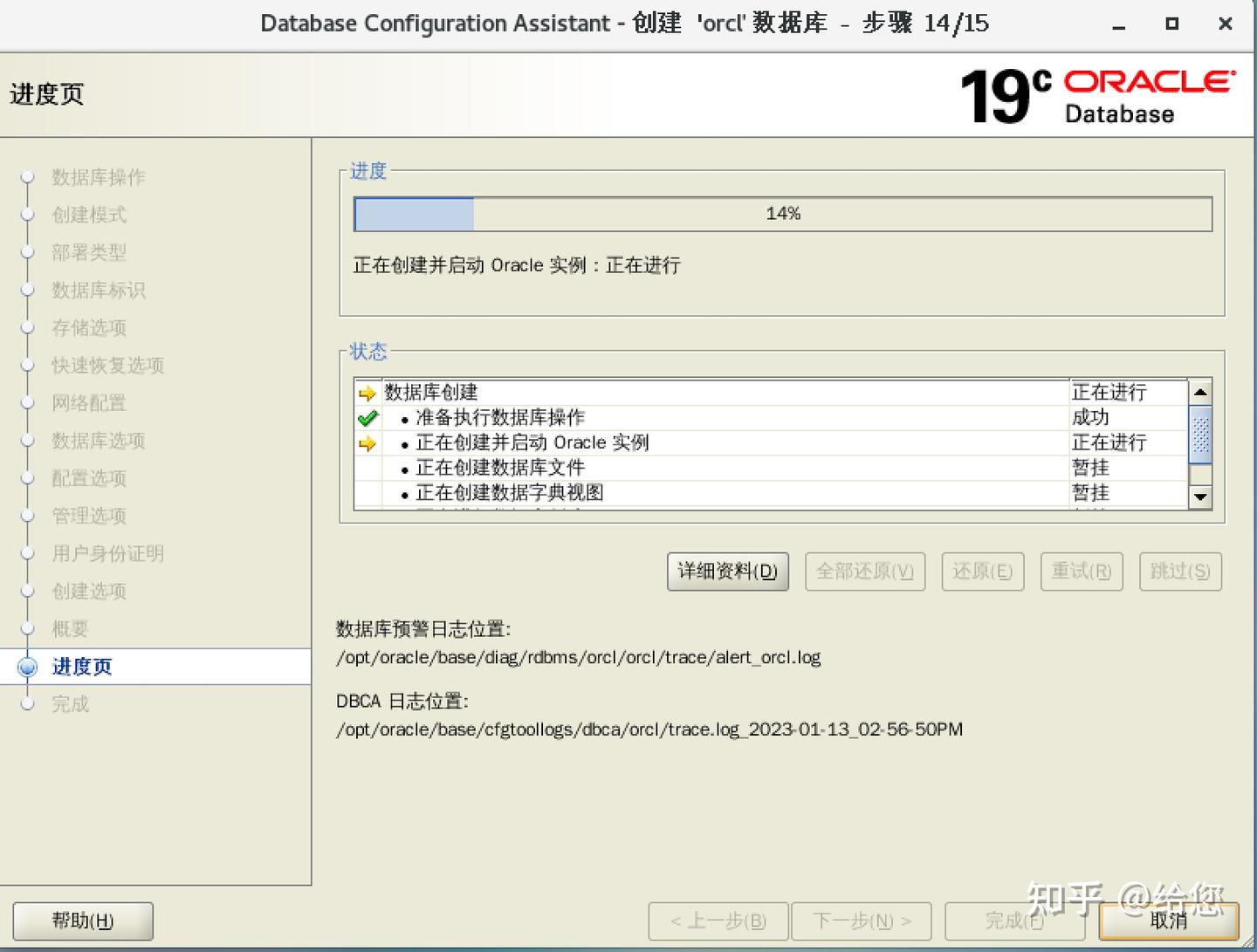Screen dimensions: 1257x952
Task: Click the progress bar showing 14%
Action: coord(783,214)
